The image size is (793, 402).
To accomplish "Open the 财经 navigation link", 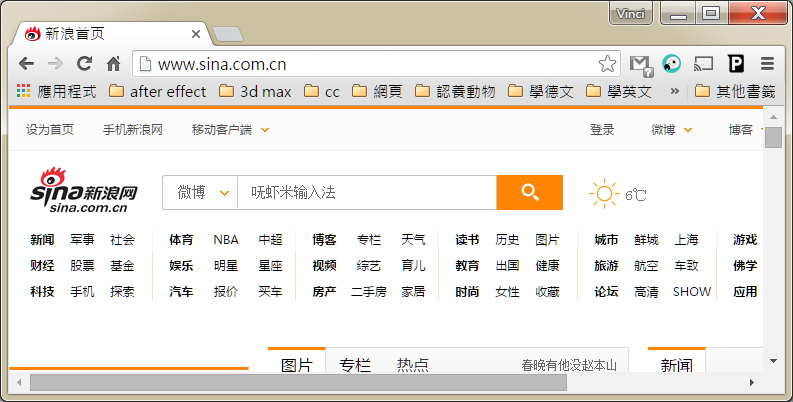I will click(42, 265).
